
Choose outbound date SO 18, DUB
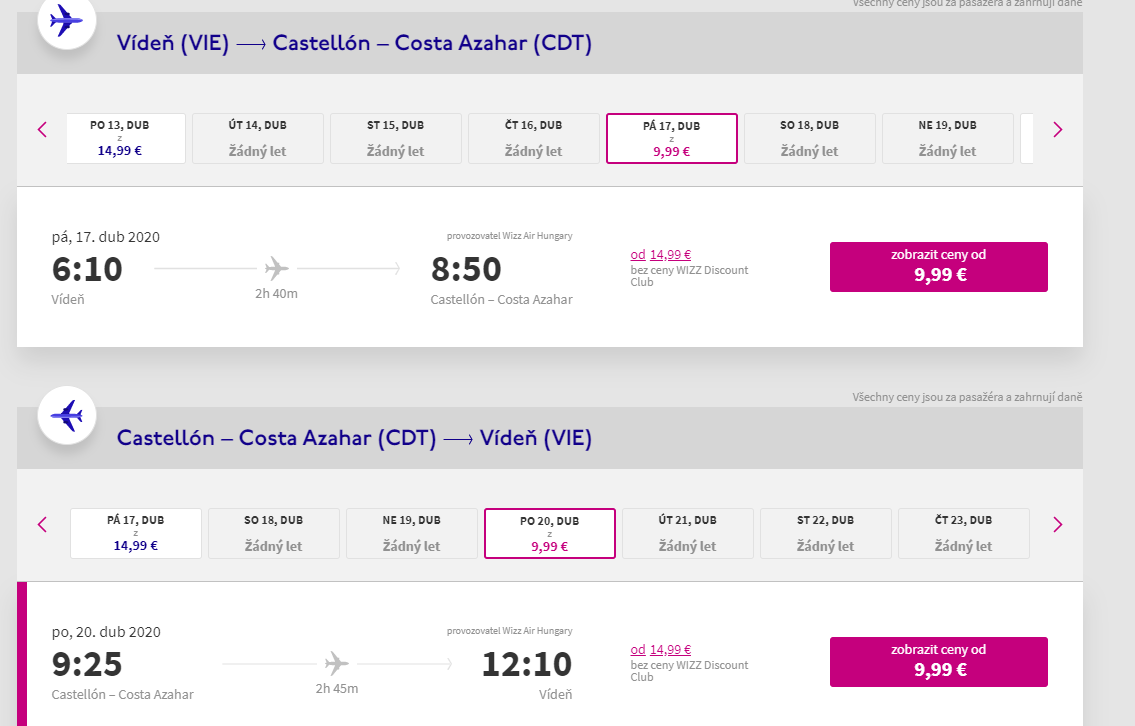pos(810,138)
